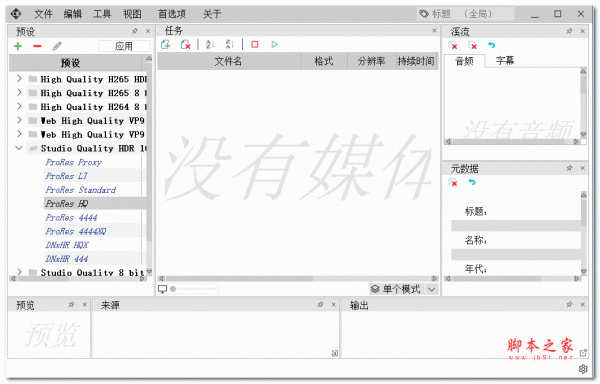Switch to the 音频 tab

pos(465,61)
